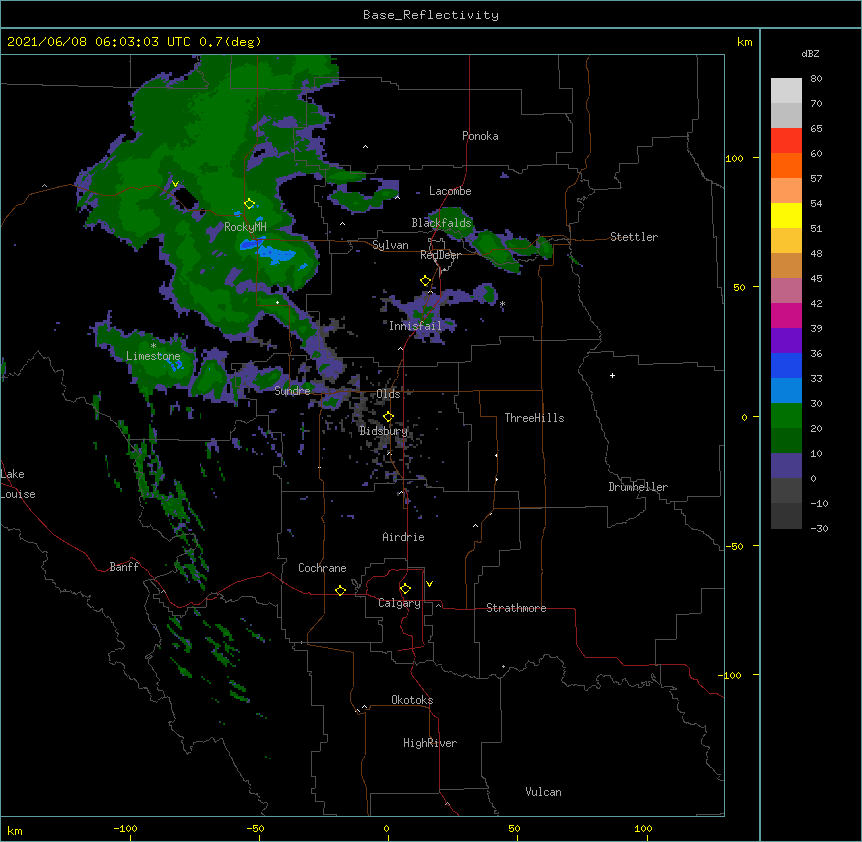
Task: Choose the orange 57-60 dBZ legend swatch
Action: tap(786, 165)
